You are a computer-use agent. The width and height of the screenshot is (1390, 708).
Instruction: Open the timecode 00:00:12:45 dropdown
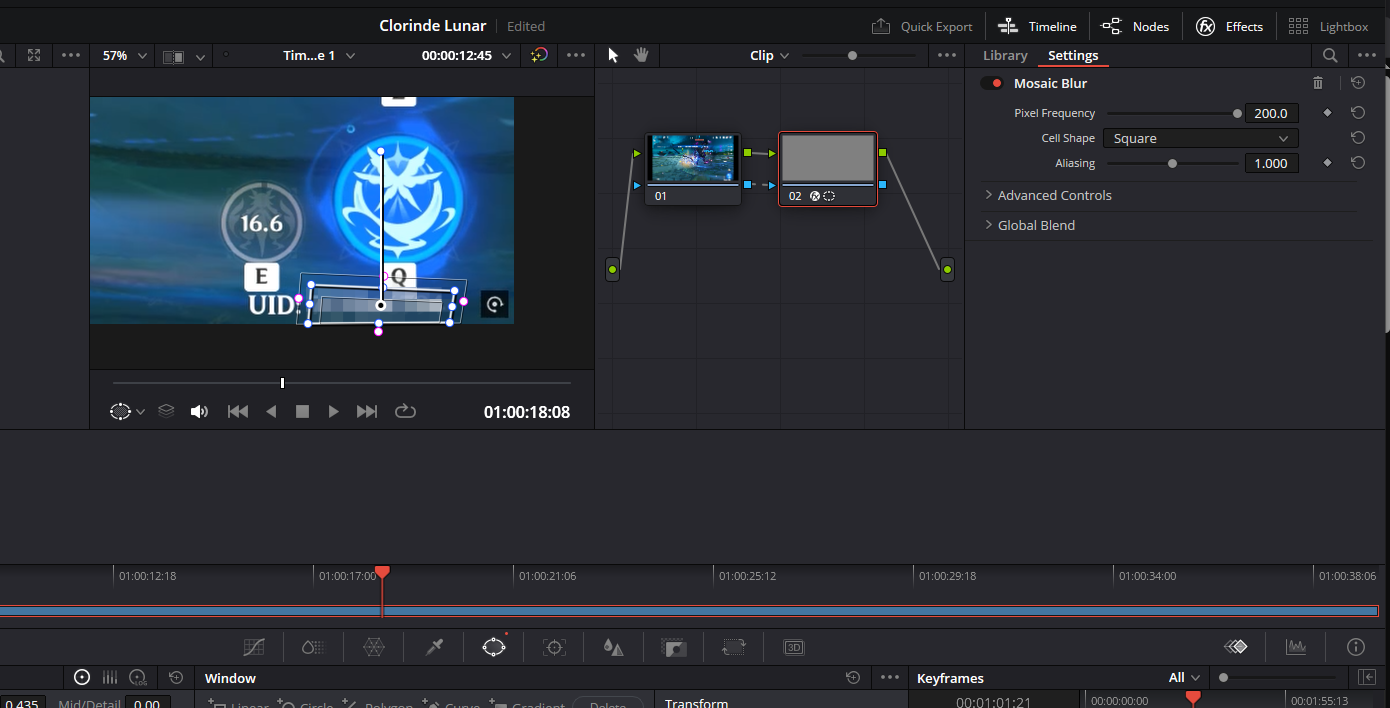(x=466, y=55)
